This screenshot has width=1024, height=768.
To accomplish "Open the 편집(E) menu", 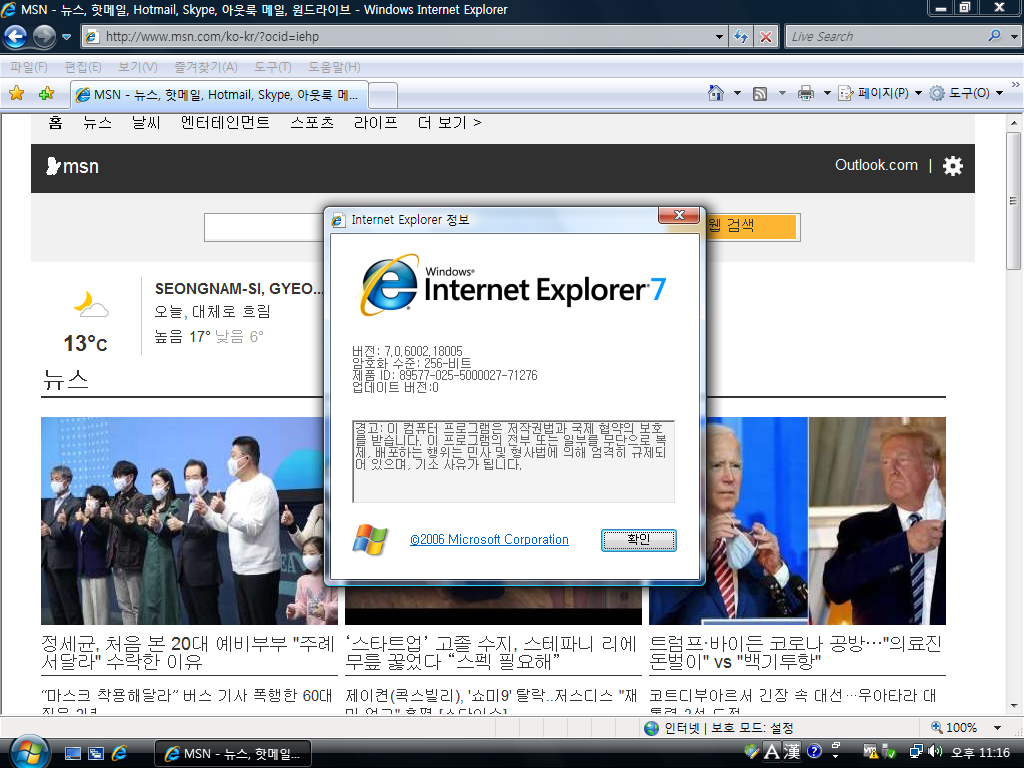I will pyautogui.click(x=83, y=67).
